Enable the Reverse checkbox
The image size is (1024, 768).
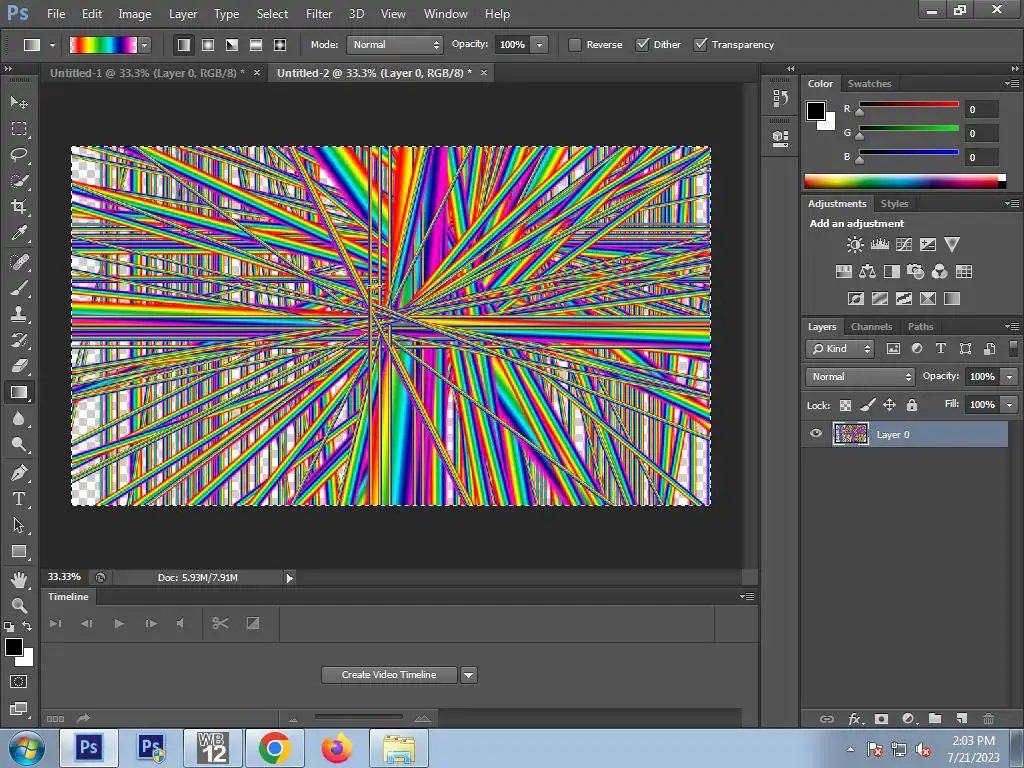(575, 44)
